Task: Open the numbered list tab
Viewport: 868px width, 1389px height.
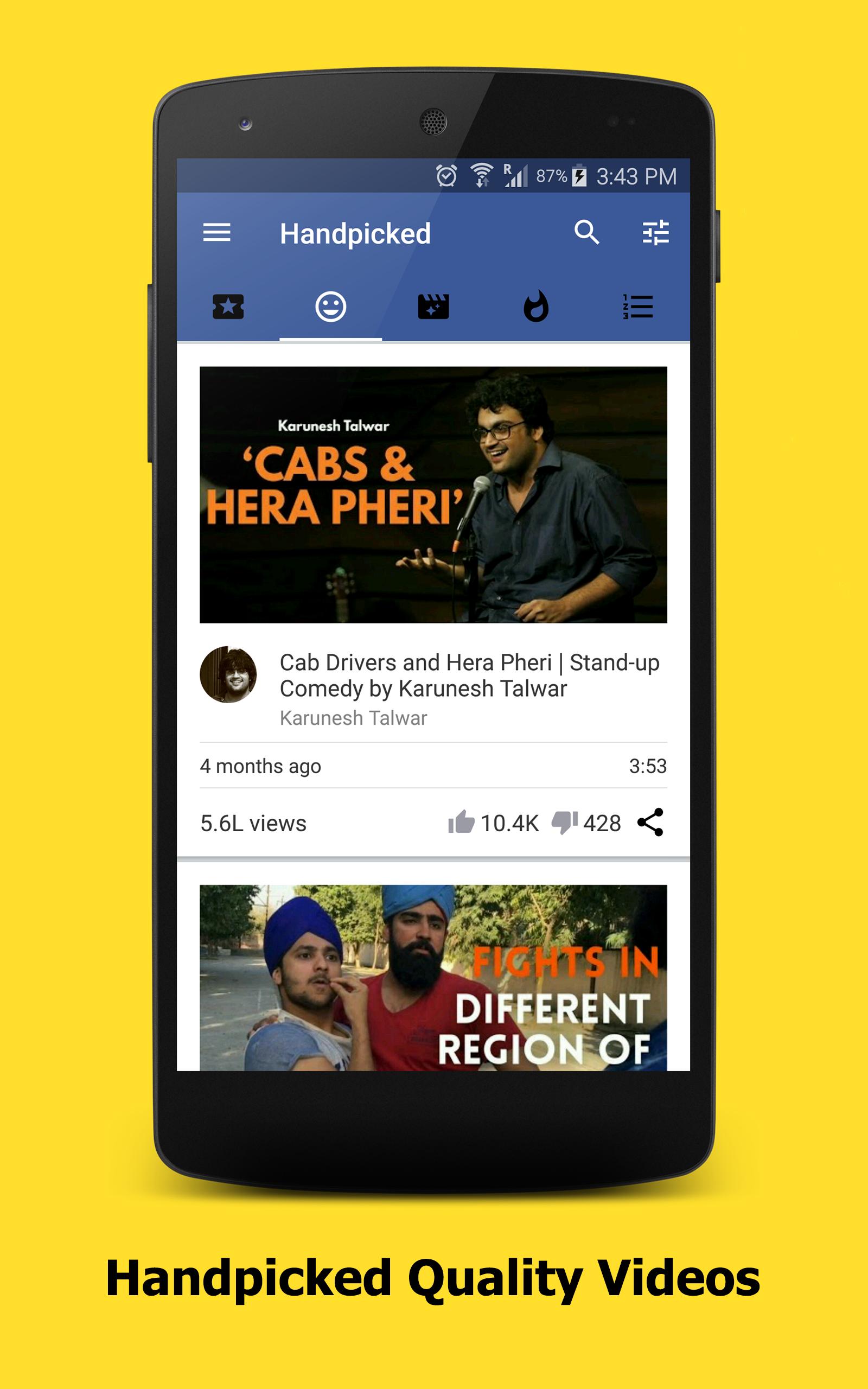Action: [x=639, y=307]
